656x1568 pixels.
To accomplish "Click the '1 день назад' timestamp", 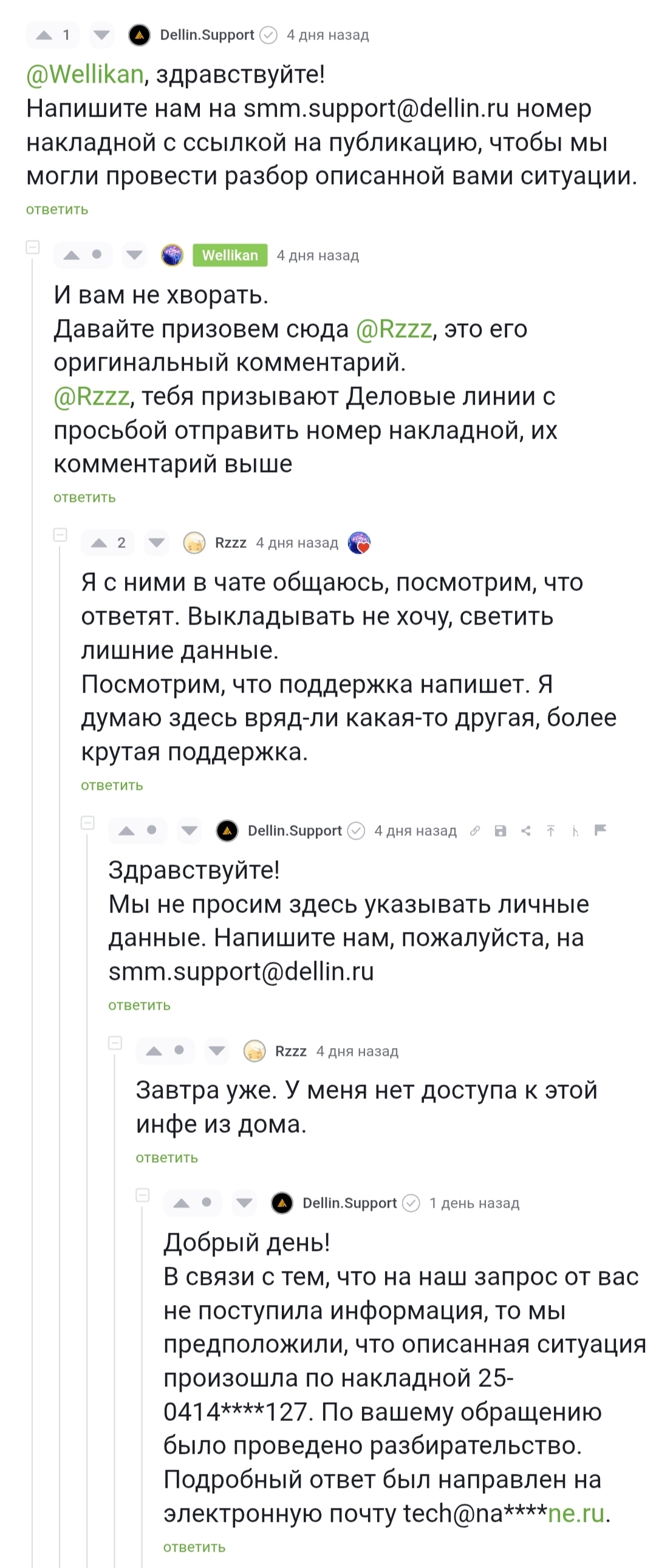I will (x=474, y=1203).
